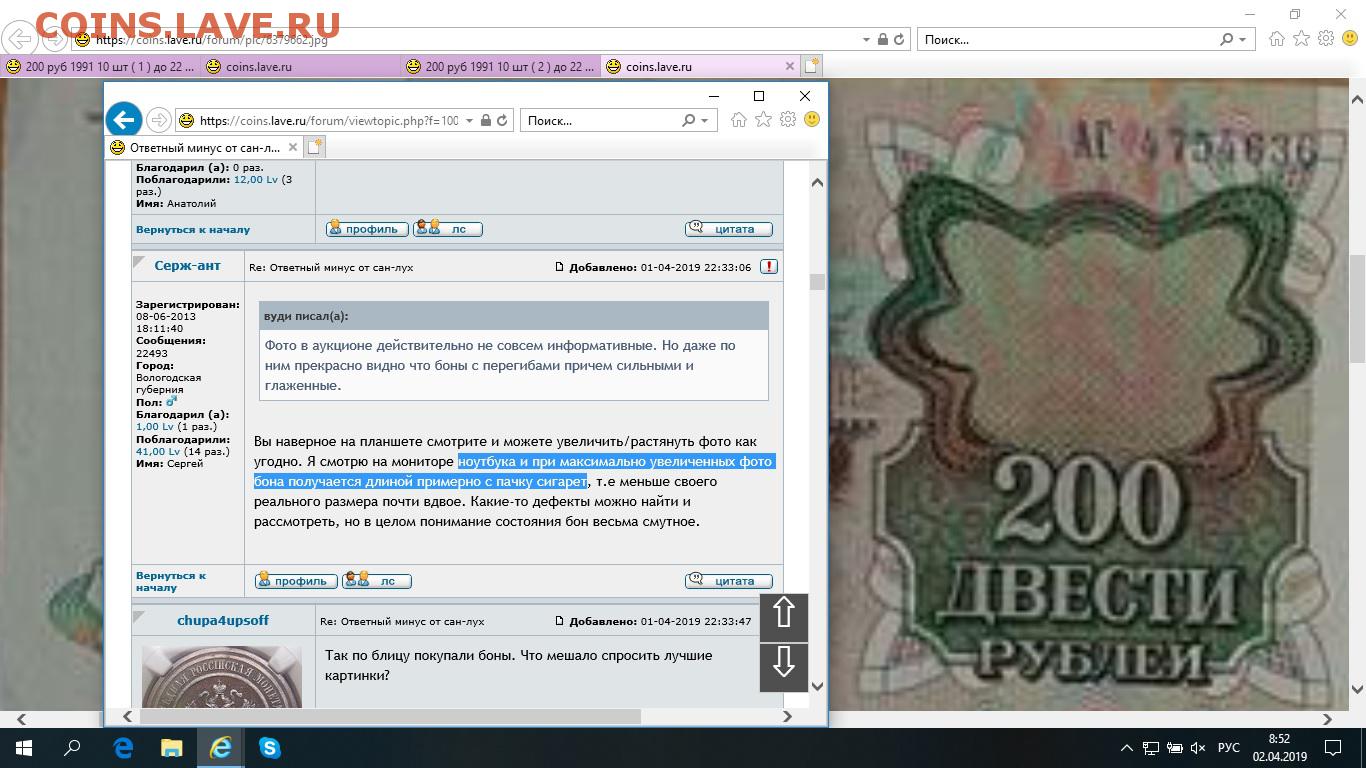This screenshot has height=768, width=1366.
Task: Click forward arrow in front forum window
Action: 158,120
